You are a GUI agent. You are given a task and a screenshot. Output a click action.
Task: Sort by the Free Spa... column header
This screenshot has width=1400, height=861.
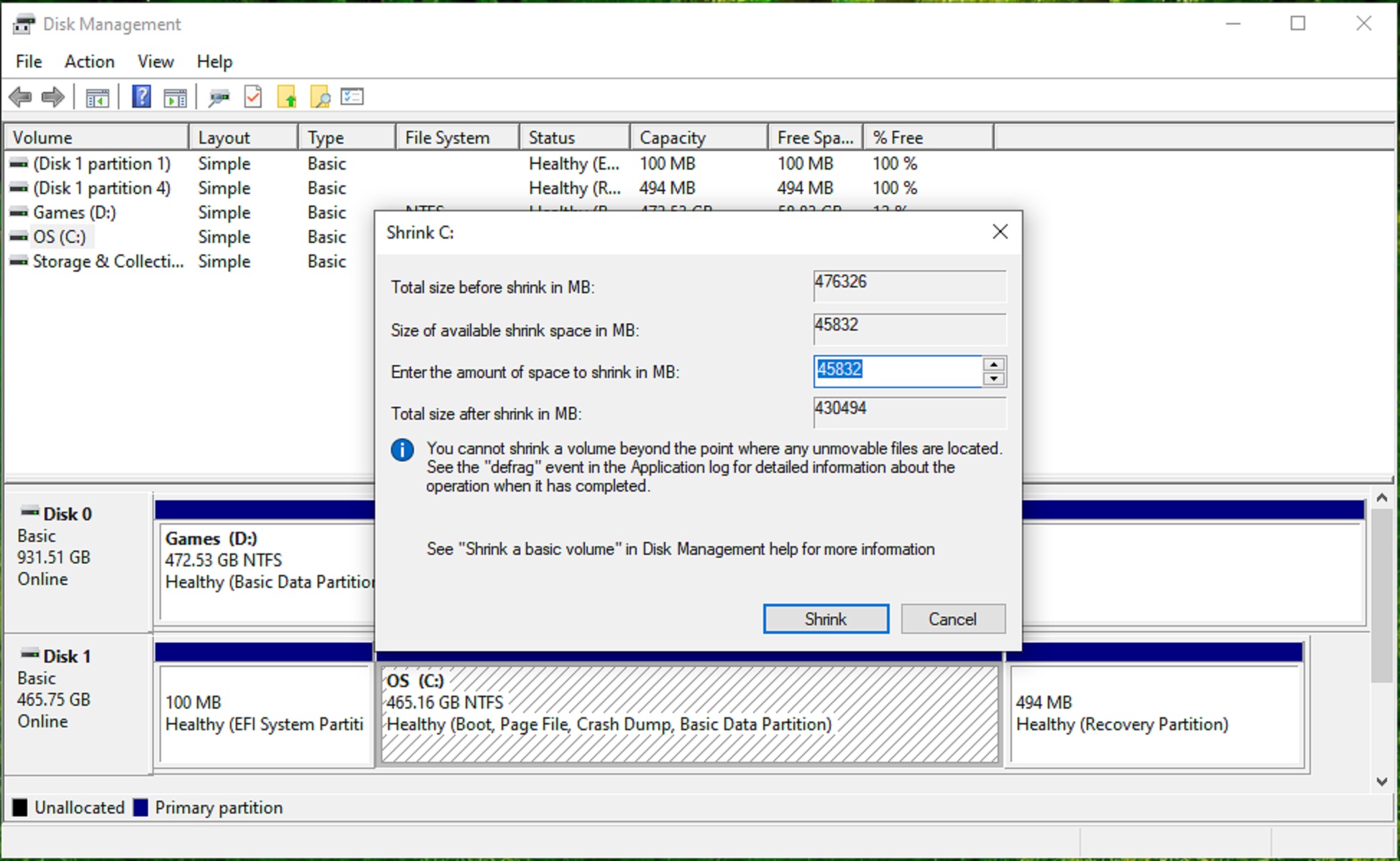click(816, 137)
